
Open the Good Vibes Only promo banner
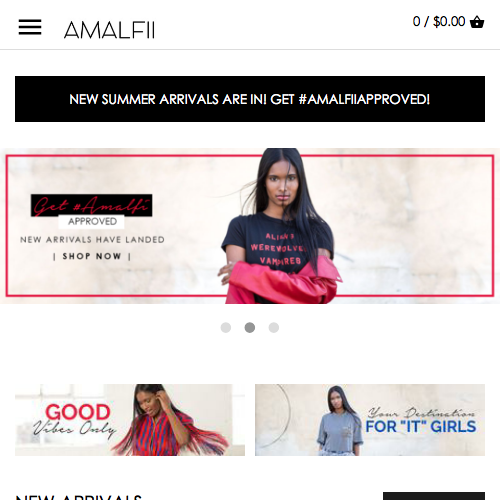coord(130,420)
